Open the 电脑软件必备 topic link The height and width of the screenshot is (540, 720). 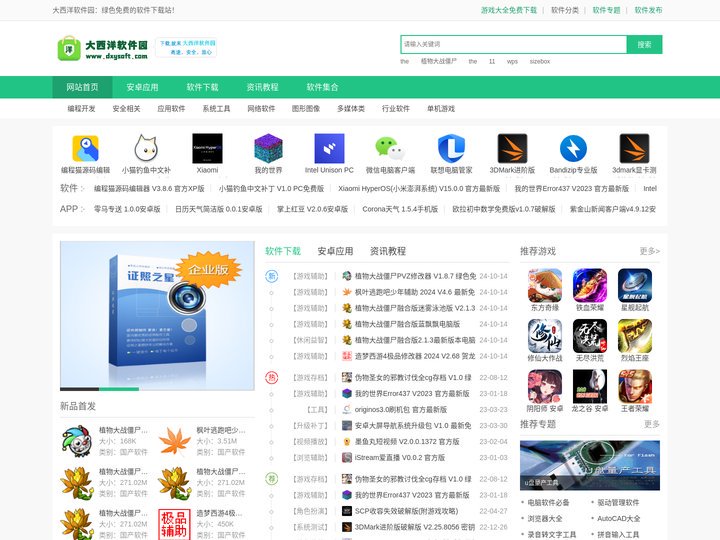tap(548, 503)
